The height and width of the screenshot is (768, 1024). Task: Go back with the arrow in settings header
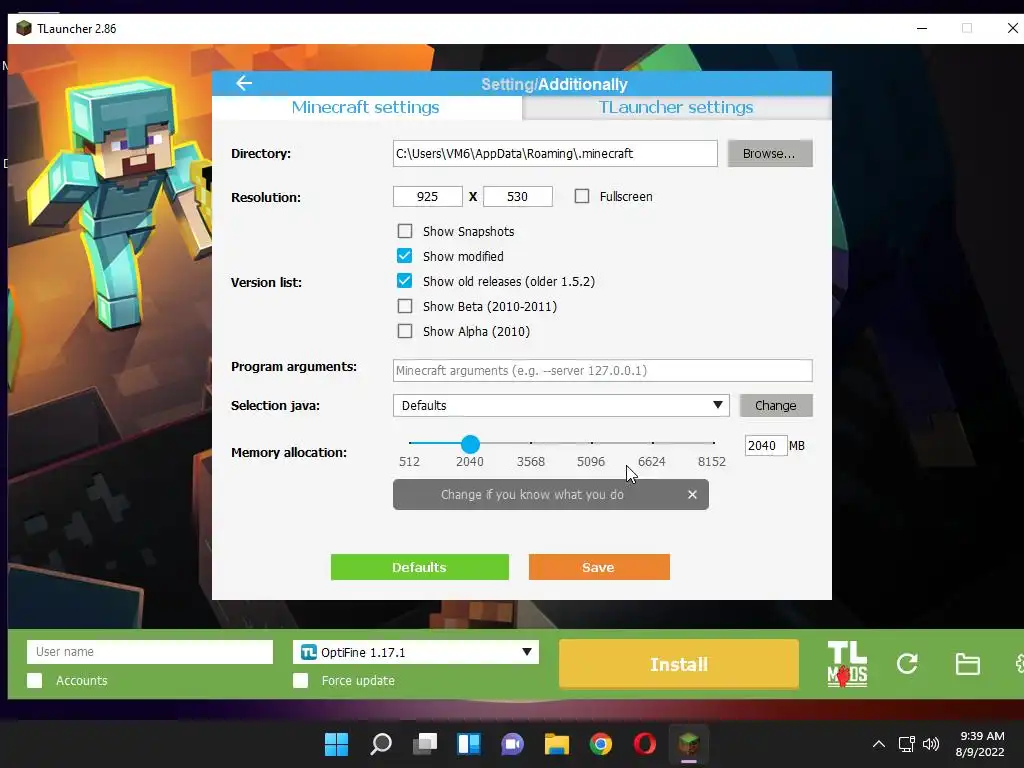tap(244, 83)
